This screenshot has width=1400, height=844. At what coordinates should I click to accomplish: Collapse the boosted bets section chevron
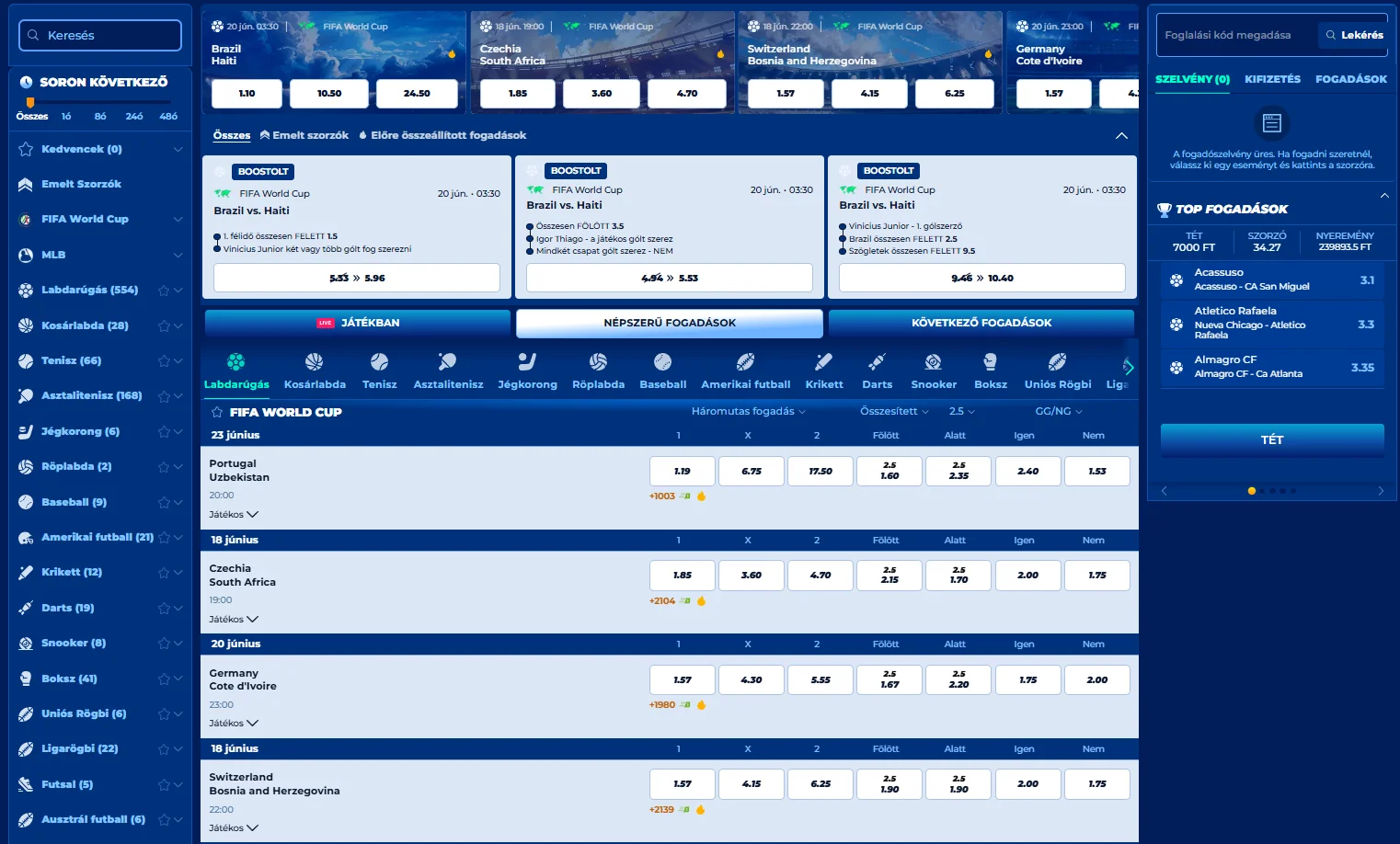click(1121, 135)
